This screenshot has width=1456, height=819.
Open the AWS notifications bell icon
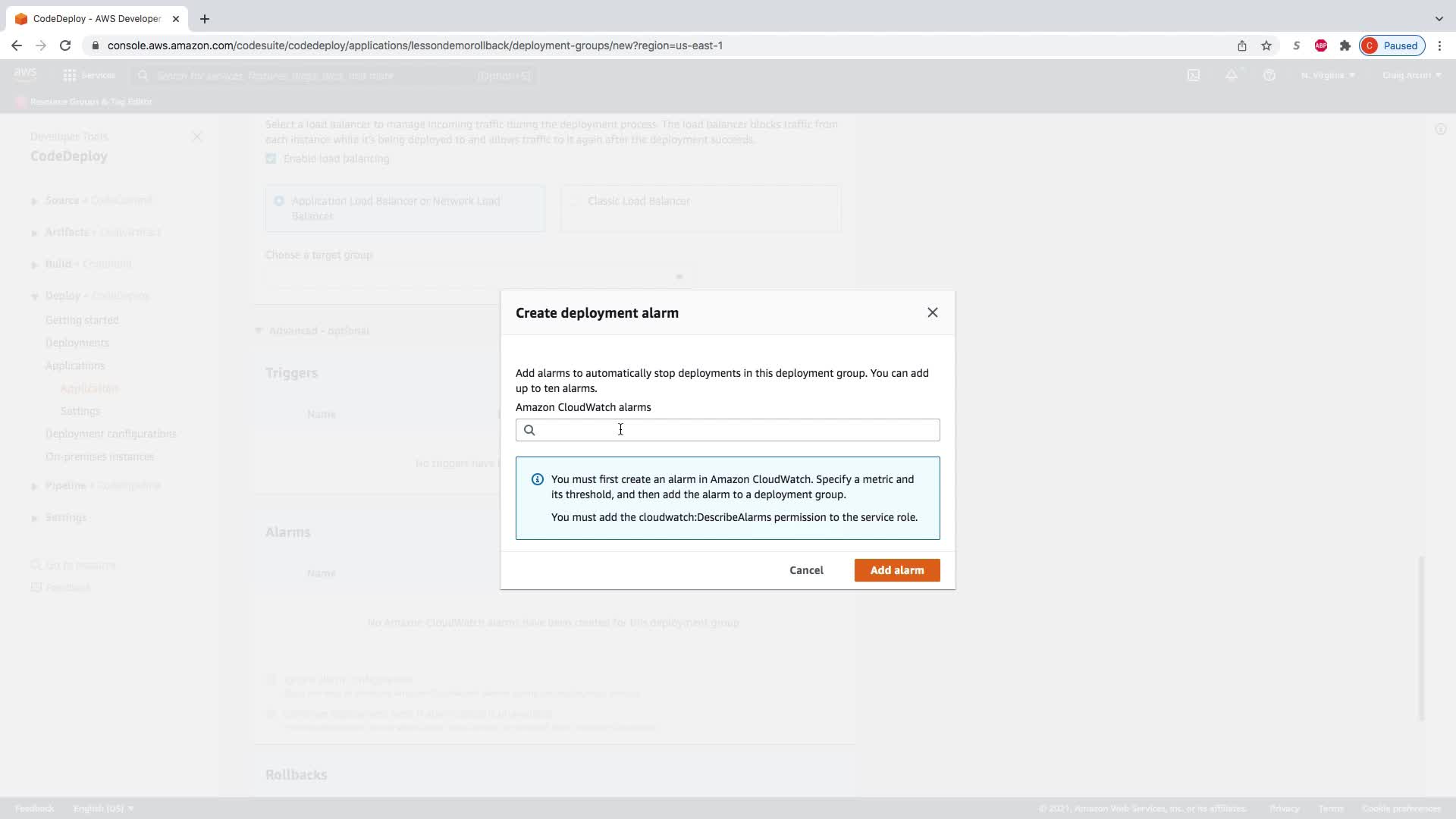[x=1232, y=75]
